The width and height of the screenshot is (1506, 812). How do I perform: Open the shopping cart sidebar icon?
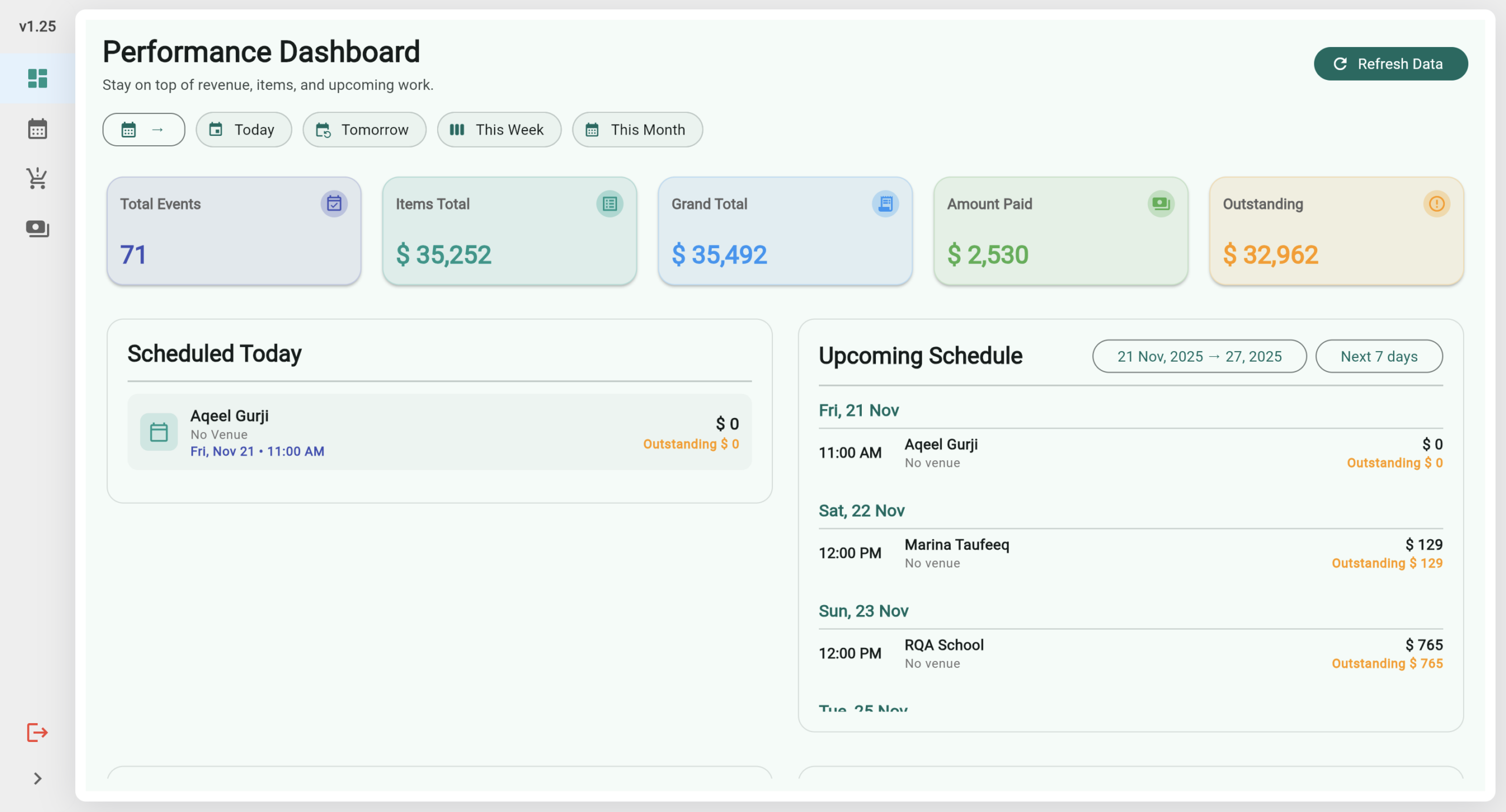pyautogui.click(x=37, y=178)
